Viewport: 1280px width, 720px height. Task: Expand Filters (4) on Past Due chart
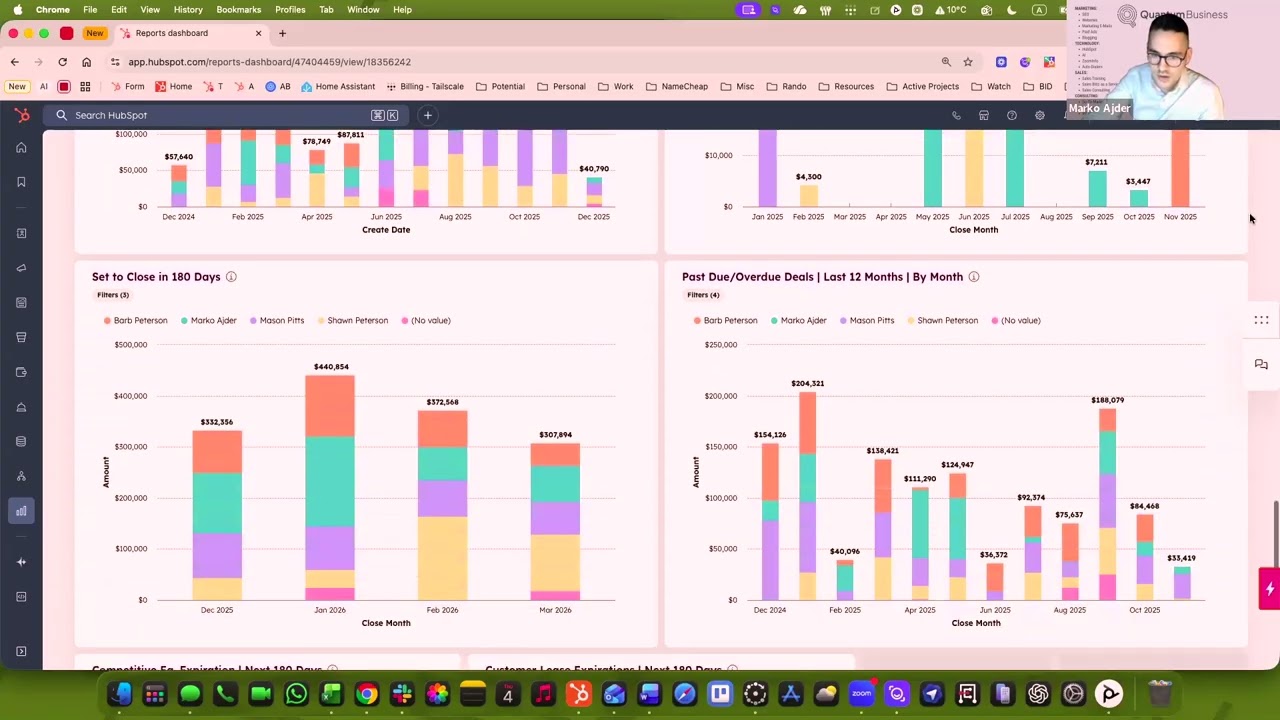[x=703, y=295]
